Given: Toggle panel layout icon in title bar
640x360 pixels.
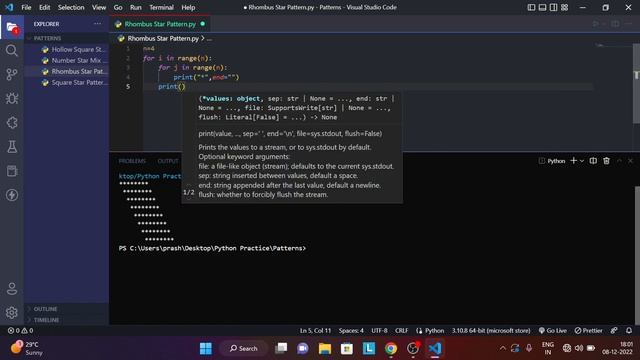Looking at the screenshot, I should (x=542, y=7).
